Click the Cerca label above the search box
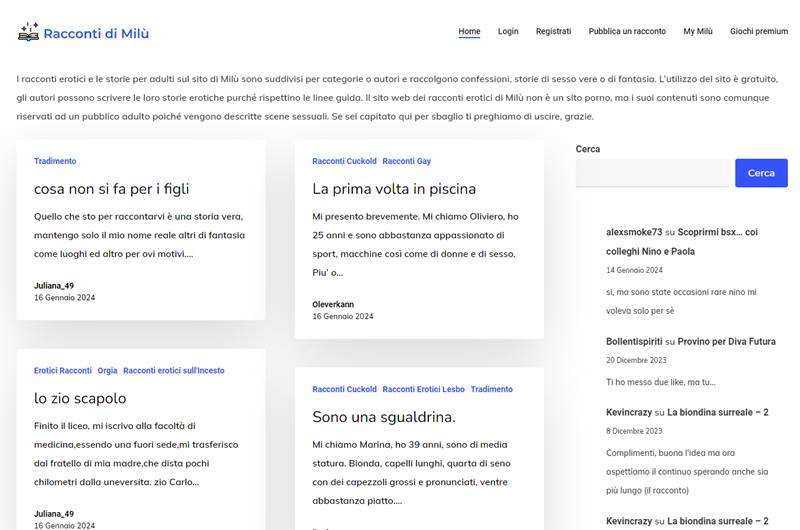 click(x=588, y=149)
